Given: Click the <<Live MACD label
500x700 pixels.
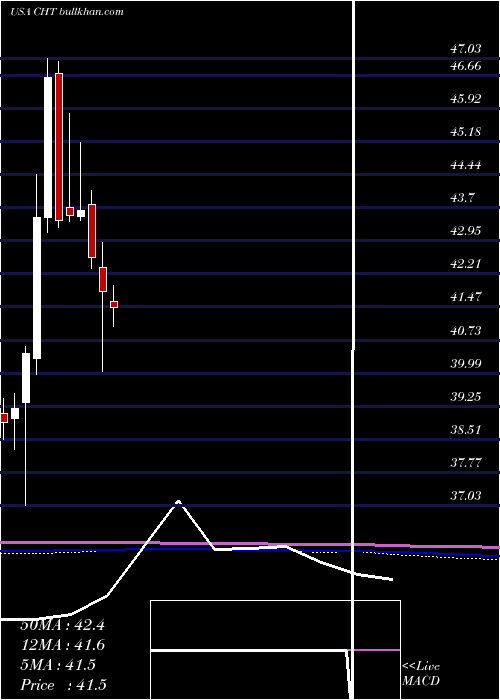Looking at the screenshot, I should (421, 674).
